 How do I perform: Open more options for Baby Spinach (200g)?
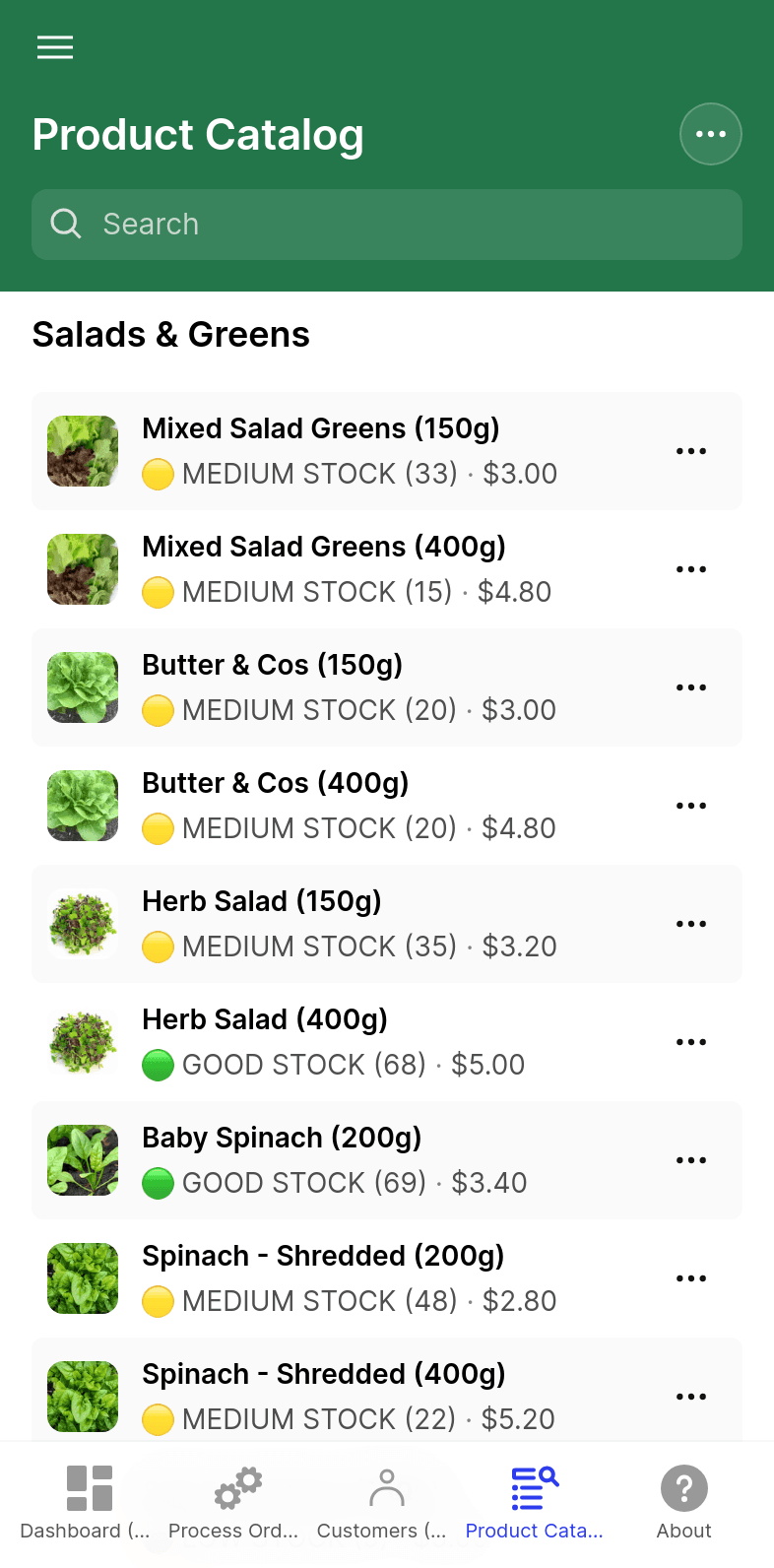(691, 1160)
